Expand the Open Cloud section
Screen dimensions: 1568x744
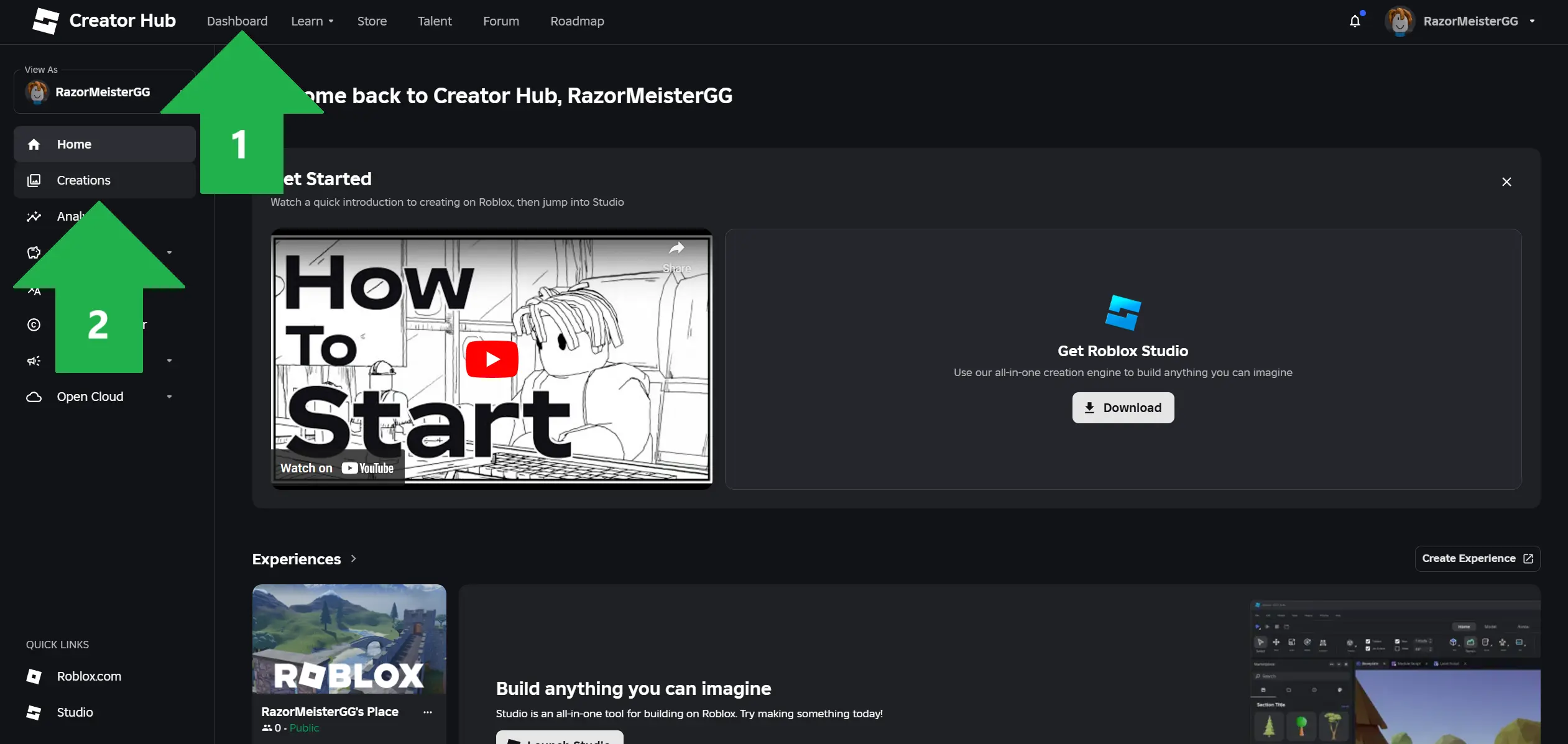click(x=169, y=397)
